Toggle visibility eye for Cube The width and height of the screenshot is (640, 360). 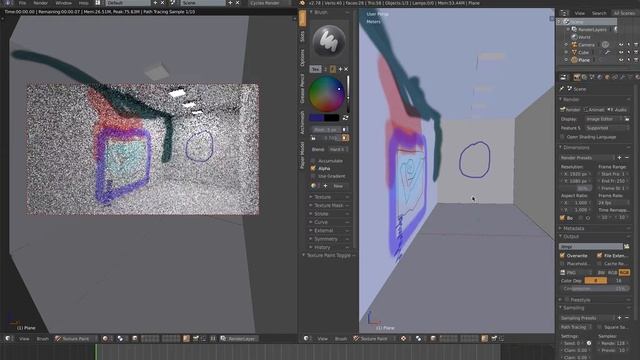621,52
